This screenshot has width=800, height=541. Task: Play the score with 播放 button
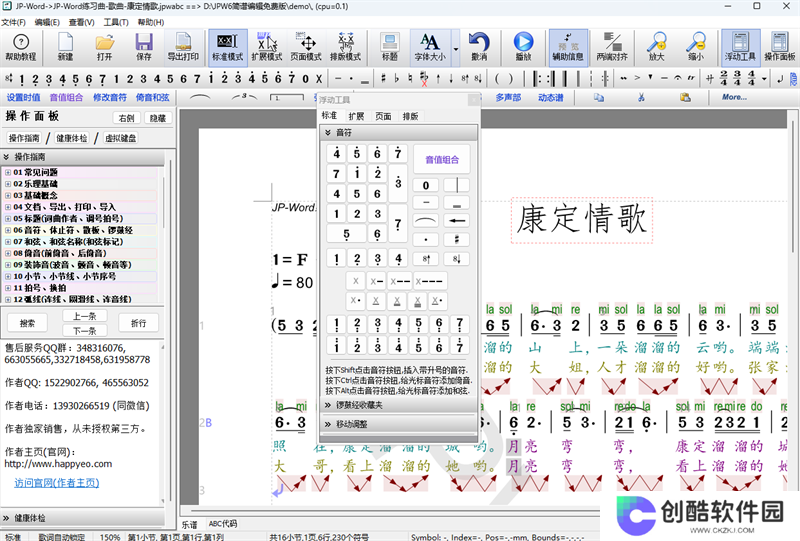523,47
